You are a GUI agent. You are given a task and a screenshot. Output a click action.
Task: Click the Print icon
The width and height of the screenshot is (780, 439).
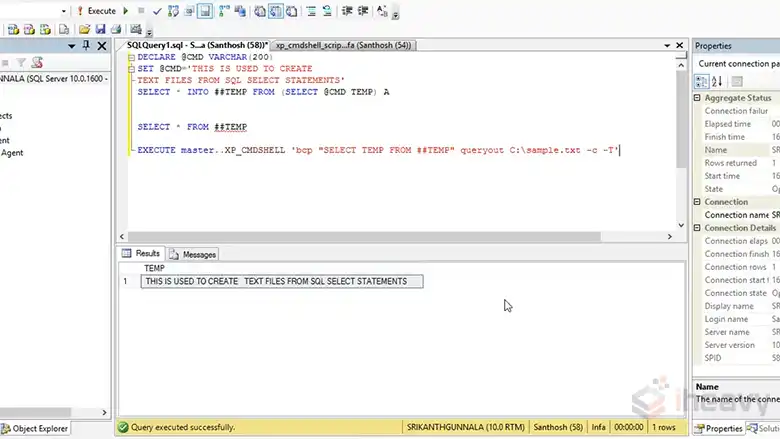point(116,29)
